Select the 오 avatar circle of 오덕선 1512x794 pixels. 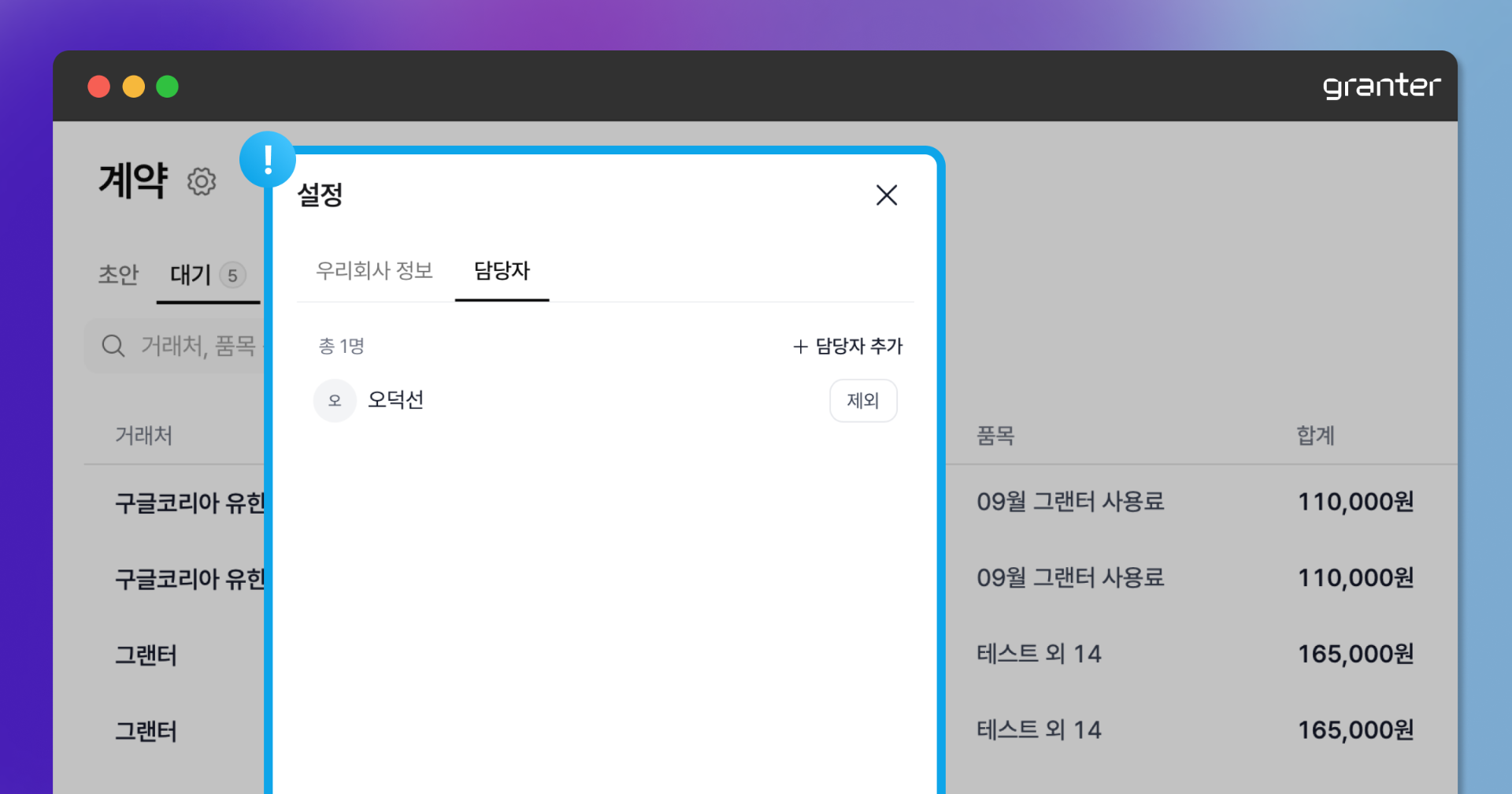pyautogui.click(x=335, y=400)
